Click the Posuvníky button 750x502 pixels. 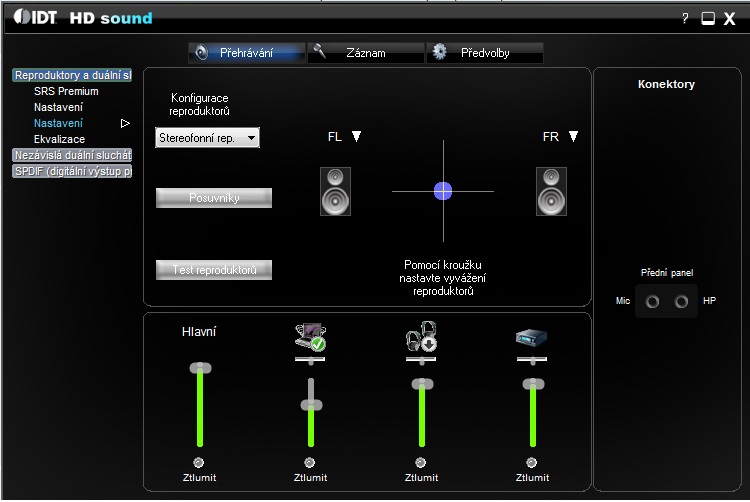(x=214, y=198)
